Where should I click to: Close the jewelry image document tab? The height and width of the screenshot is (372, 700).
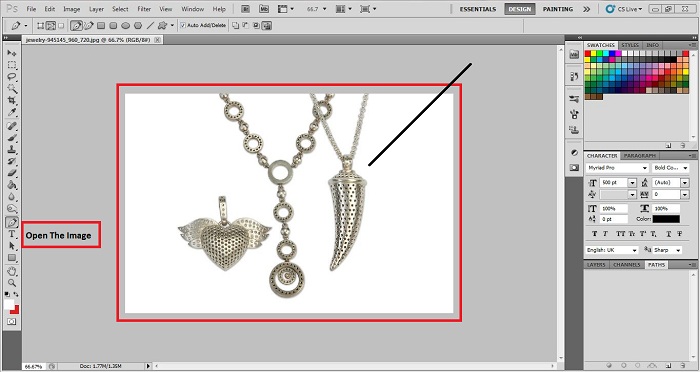157,40
